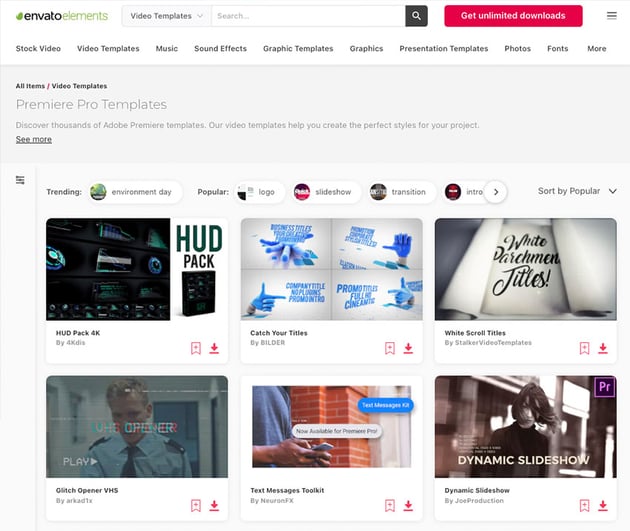
Task: Bookmark the Text Messages Toolkit item
Action: 390,505
